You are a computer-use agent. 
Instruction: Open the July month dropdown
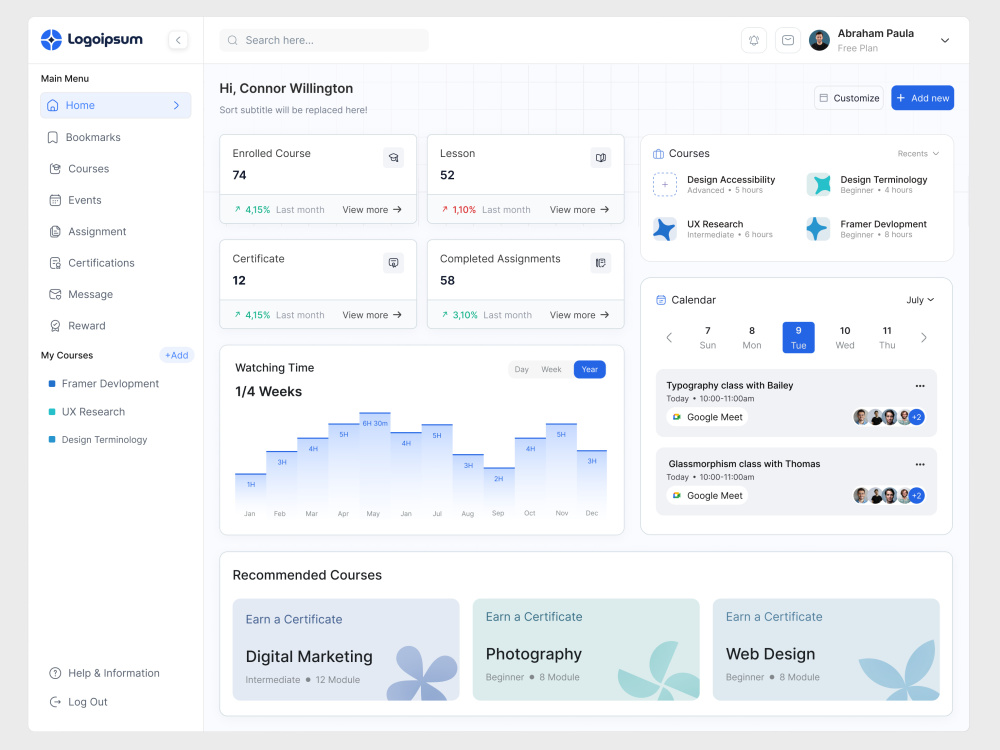point(920,300)
